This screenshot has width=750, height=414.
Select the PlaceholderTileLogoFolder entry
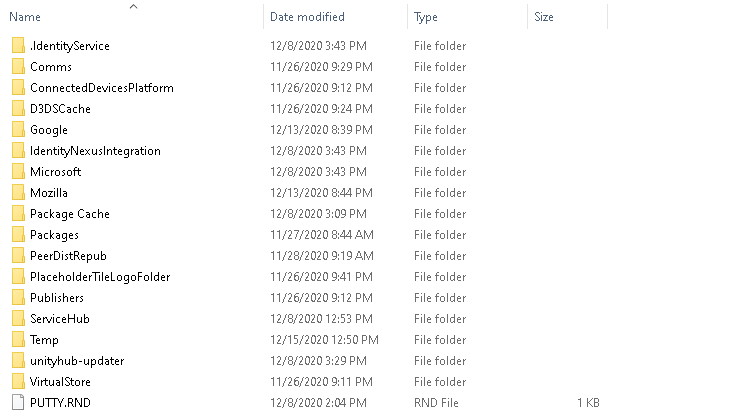[x=100, y=277]
